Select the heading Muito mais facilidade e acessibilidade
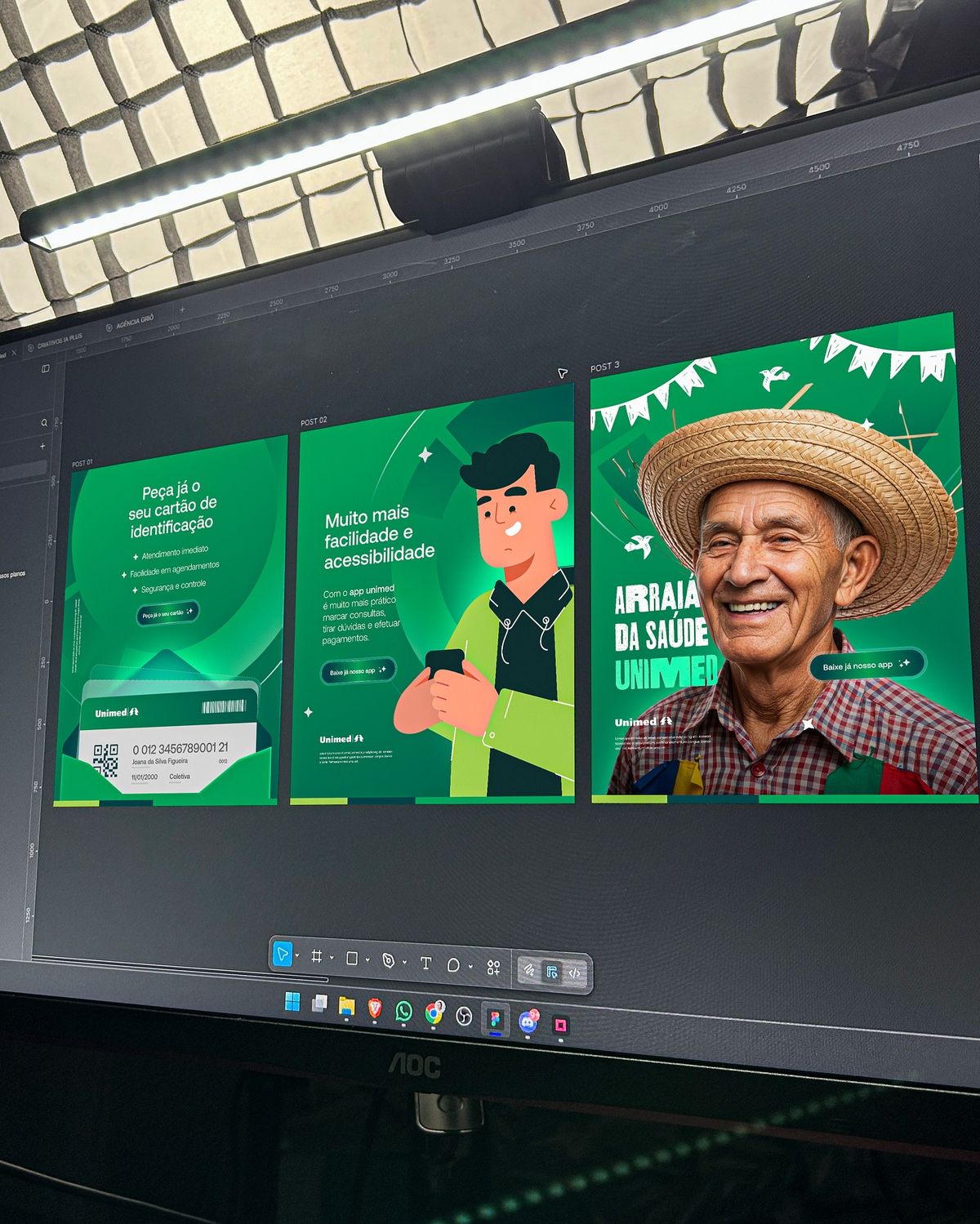The height and width of the screenshot is (1224, 980). 379,537
